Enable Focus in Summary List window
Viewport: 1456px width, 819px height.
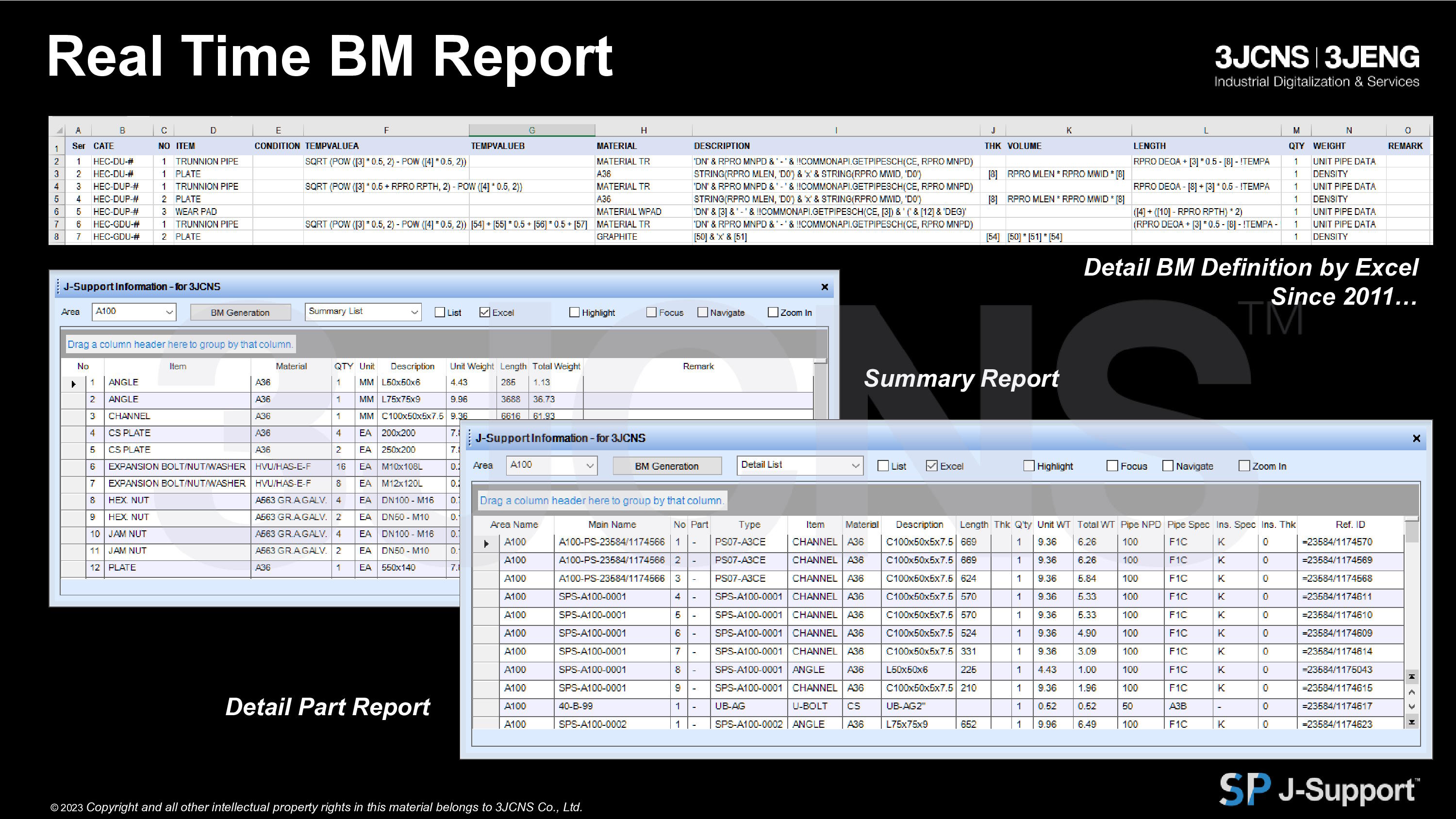click(652, 312)
